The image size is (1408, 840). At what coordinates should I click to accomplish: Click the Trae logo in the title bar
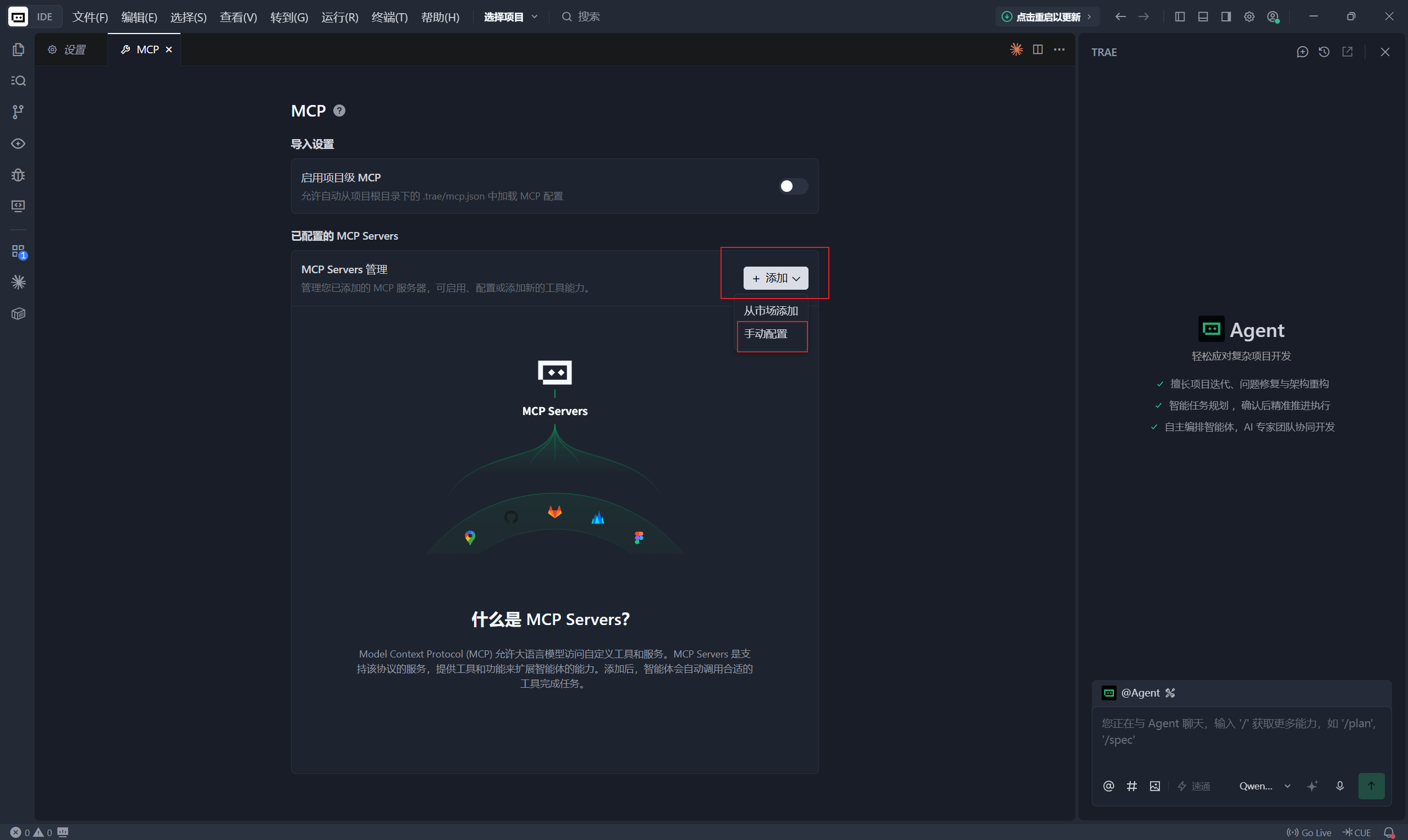18,17
